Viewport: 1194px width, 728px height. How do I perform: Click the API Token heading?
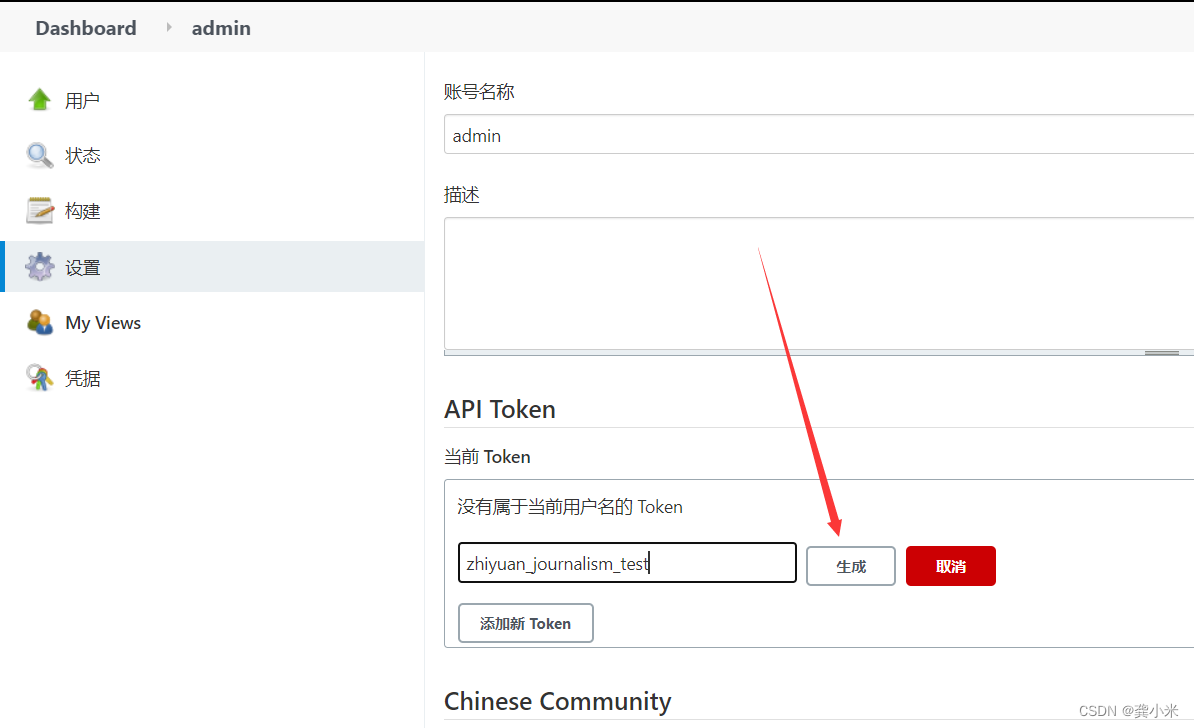point(500,410)
